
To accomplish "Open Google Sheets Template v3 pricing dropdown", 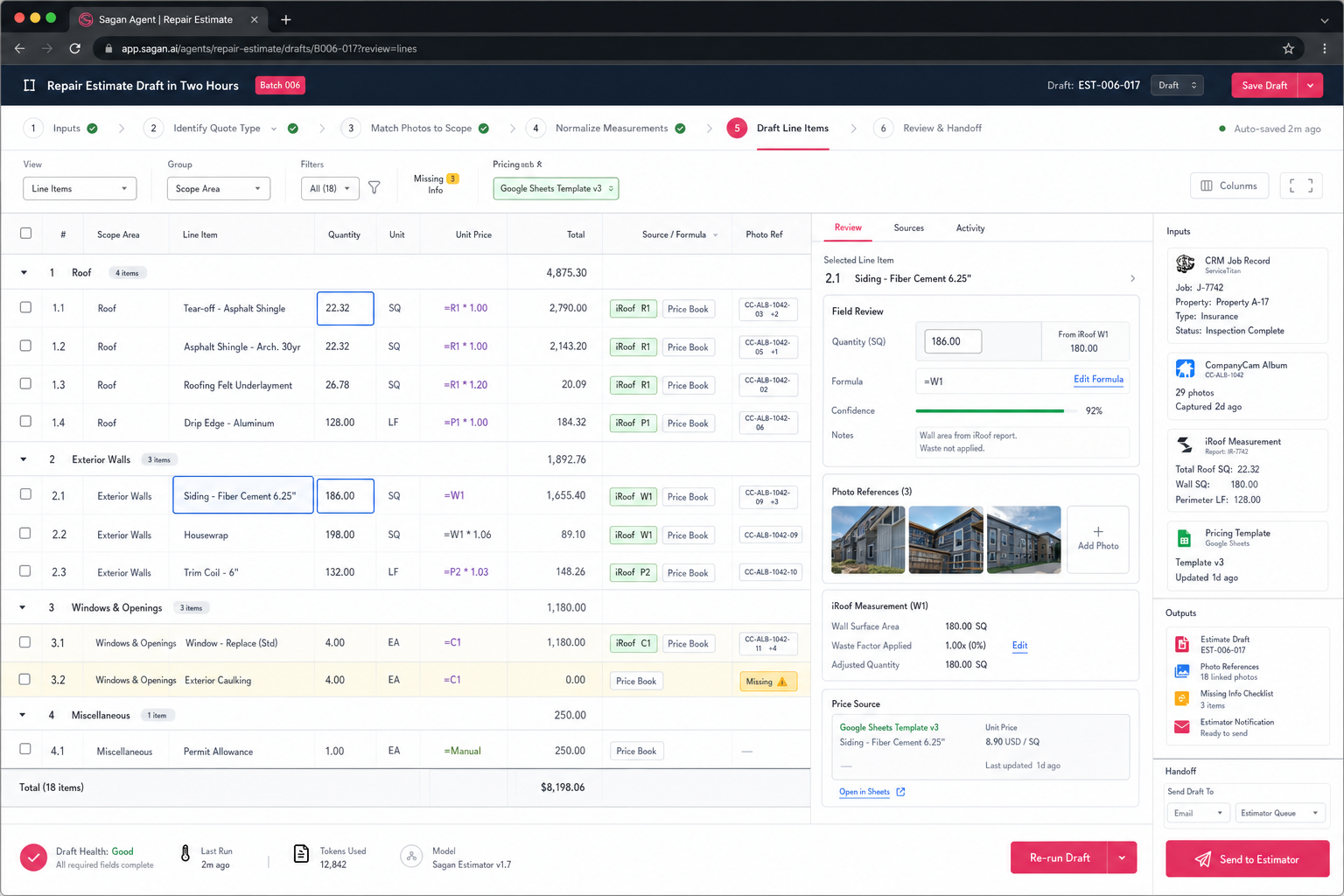I will click(x=556, y=188).
